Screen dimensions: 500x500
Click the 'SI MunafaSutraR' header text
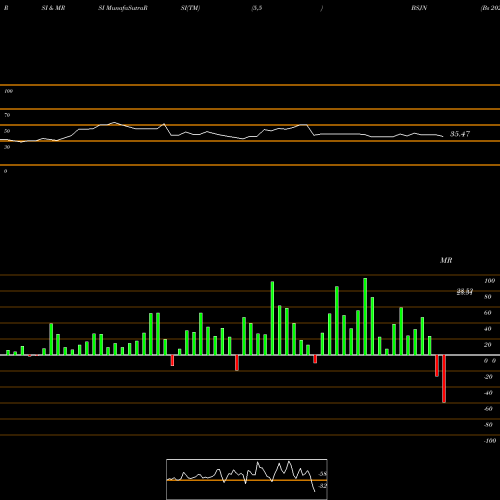pos(123,8)
